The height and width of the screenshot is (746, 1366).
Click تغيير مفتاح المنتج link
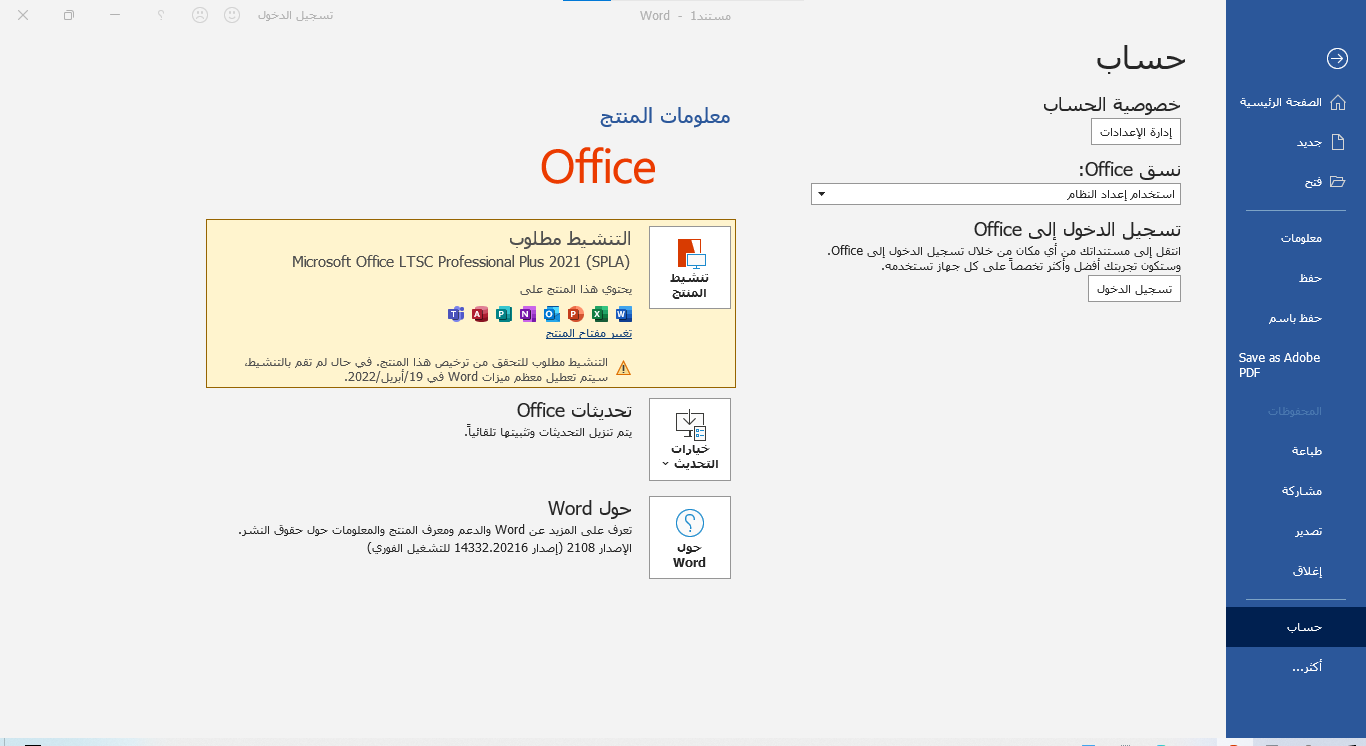(589, 333)
